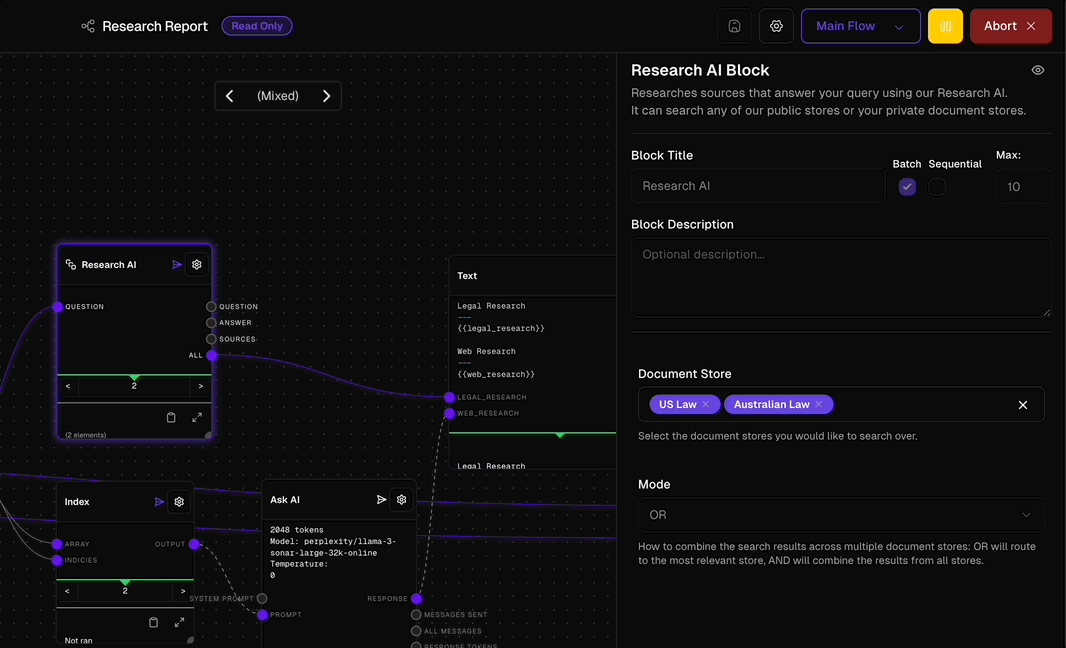
Task: Click the Read Only badge
Action: [257, 26]
